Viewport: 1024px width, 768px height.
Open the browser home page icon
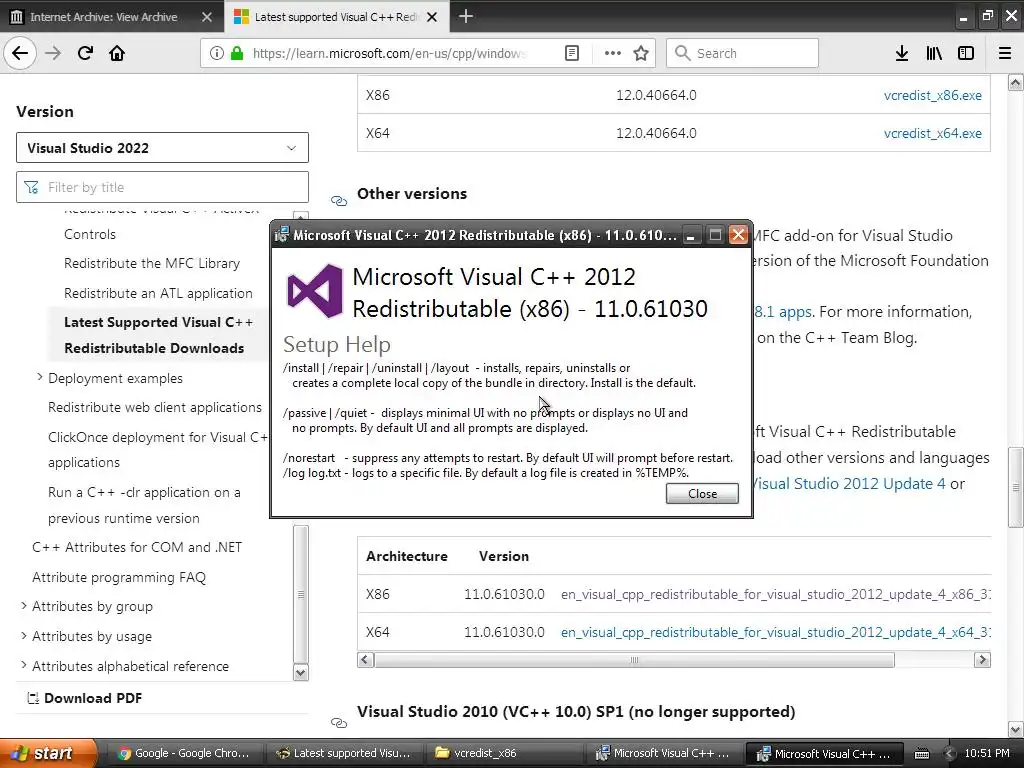coord(117,53)
